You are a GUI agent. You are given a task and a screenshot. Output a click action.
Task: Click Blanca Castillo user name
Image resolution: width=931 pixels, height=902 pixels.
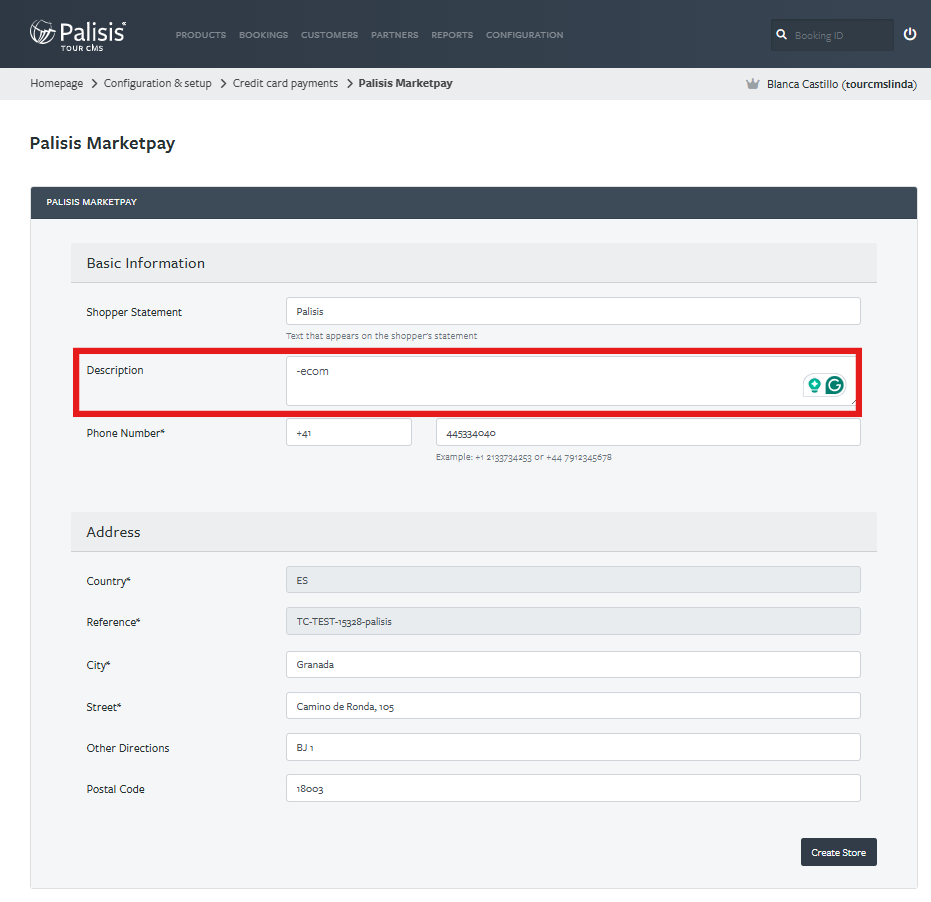[841, 84]
